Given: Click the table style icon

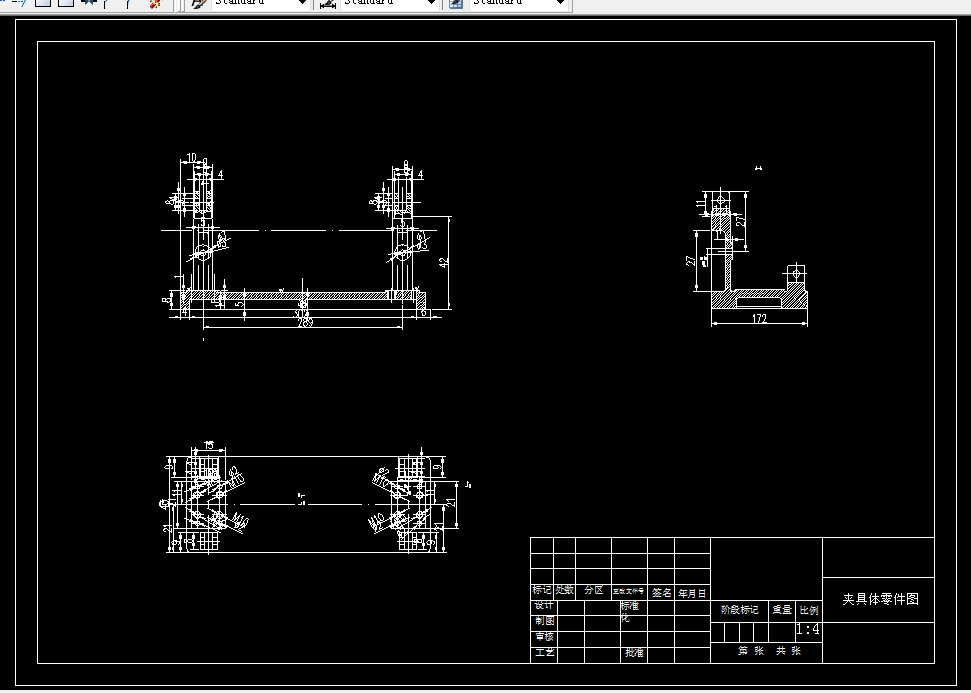Looking at the screenshot, I should 456,3.
